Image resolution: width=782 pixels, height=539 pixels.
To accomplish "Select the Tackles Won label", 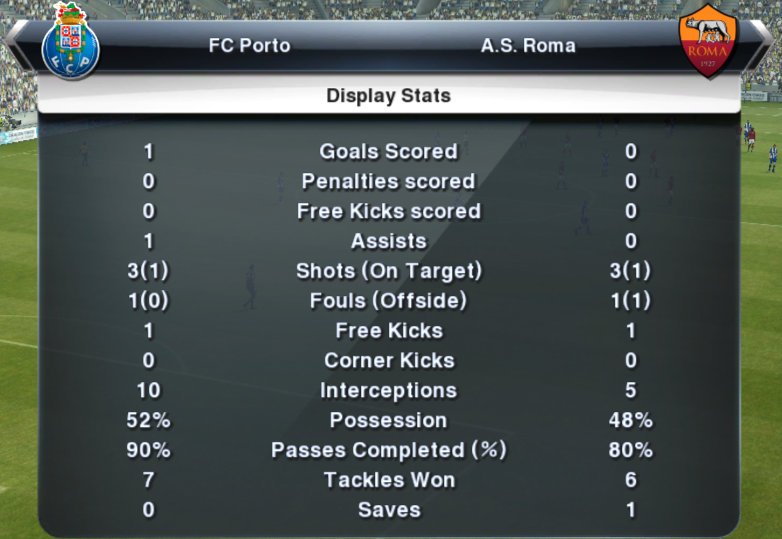I will (x=389, y=480).
